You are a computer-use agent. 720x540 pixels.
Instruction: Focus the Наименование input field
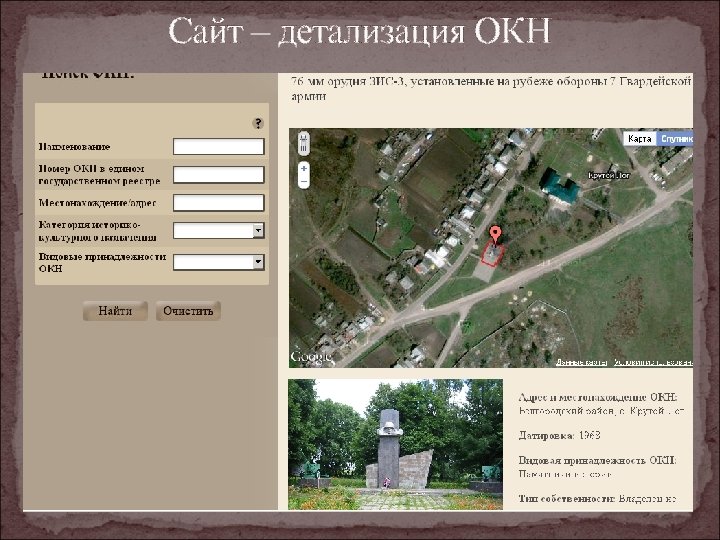point(219,147)
